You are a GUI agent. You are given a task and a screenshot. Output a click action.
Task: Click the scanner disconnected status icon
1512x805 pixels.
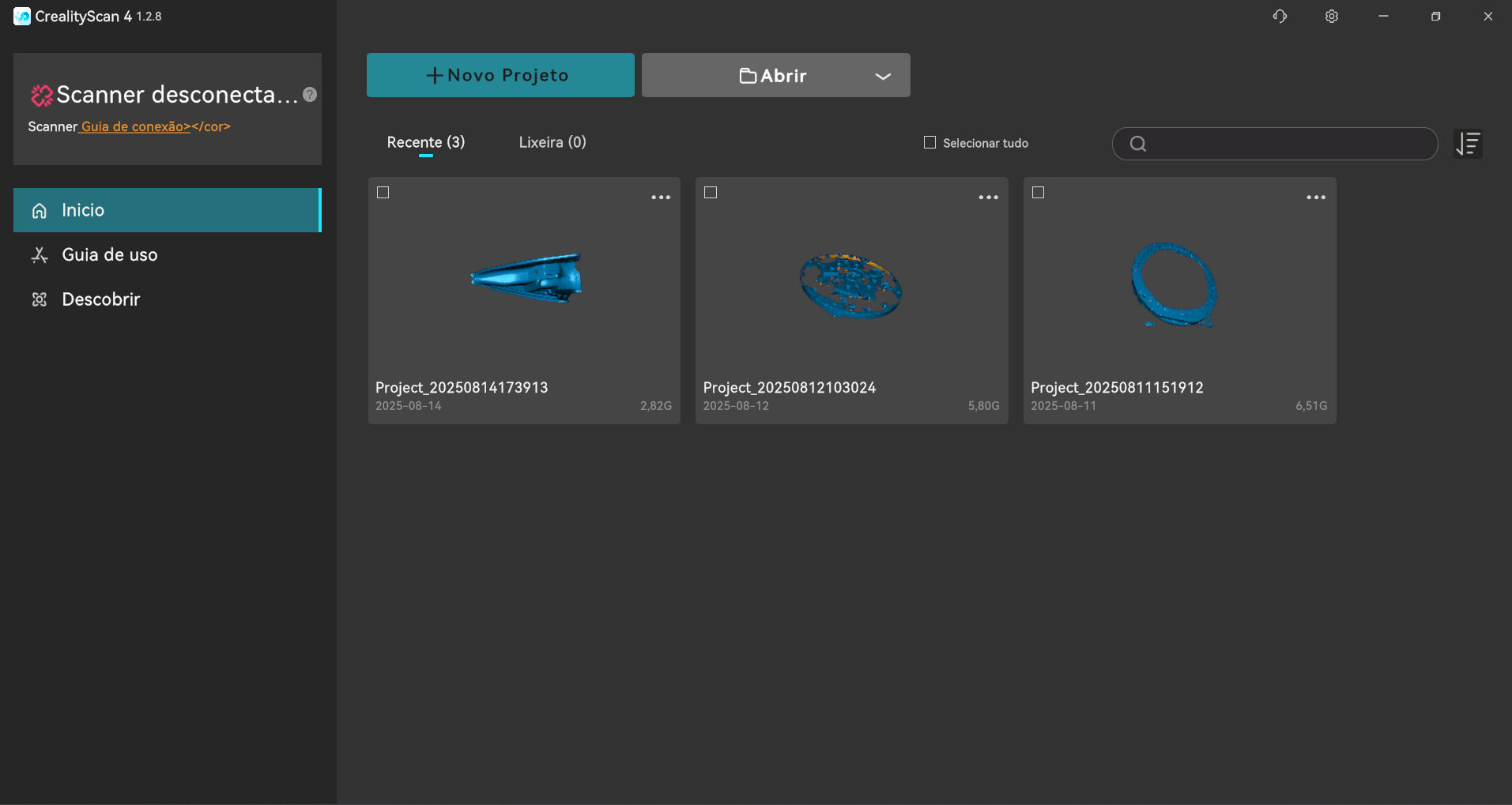[x=41, y=96]
